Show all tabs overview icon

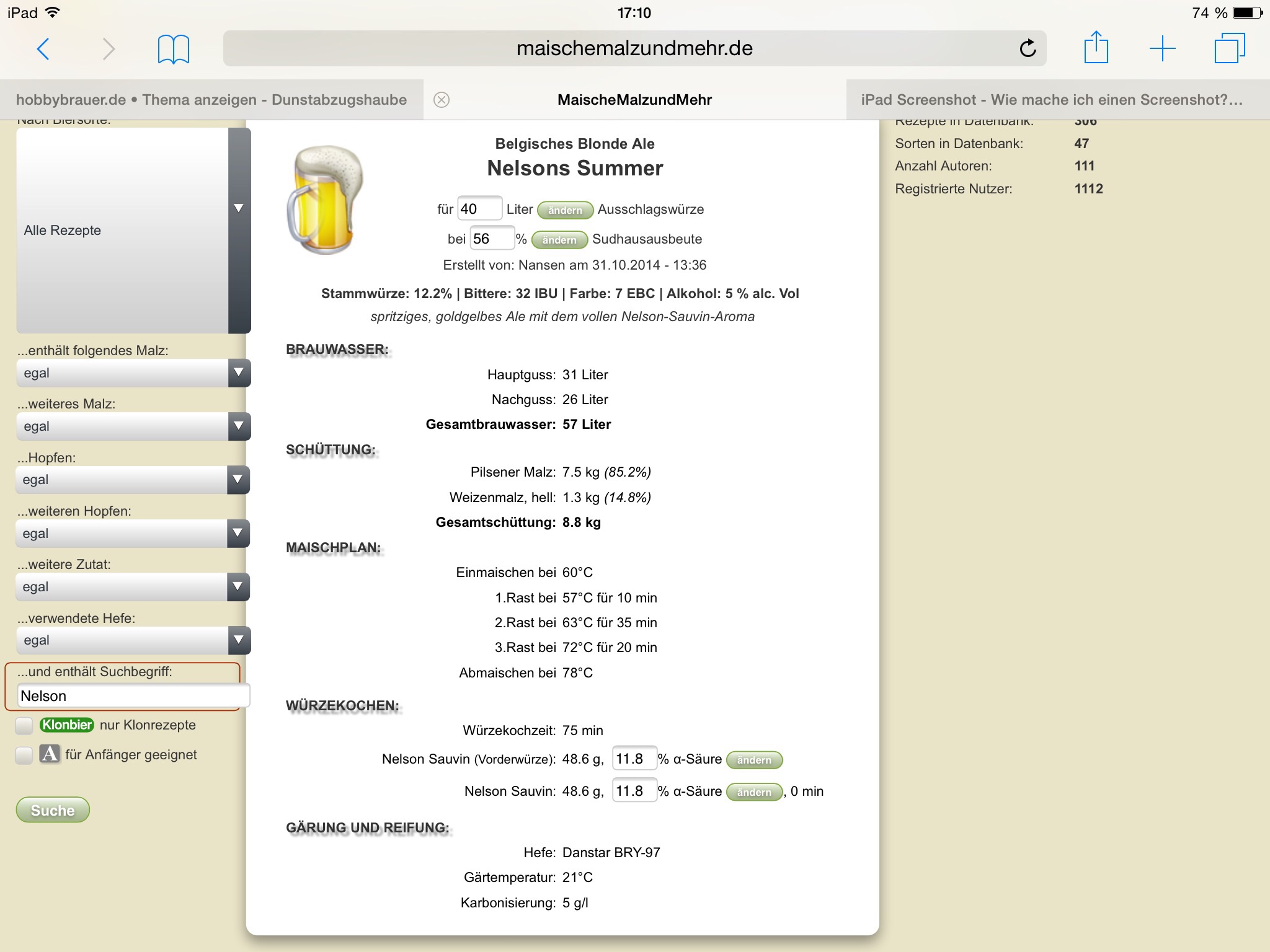1229,48
